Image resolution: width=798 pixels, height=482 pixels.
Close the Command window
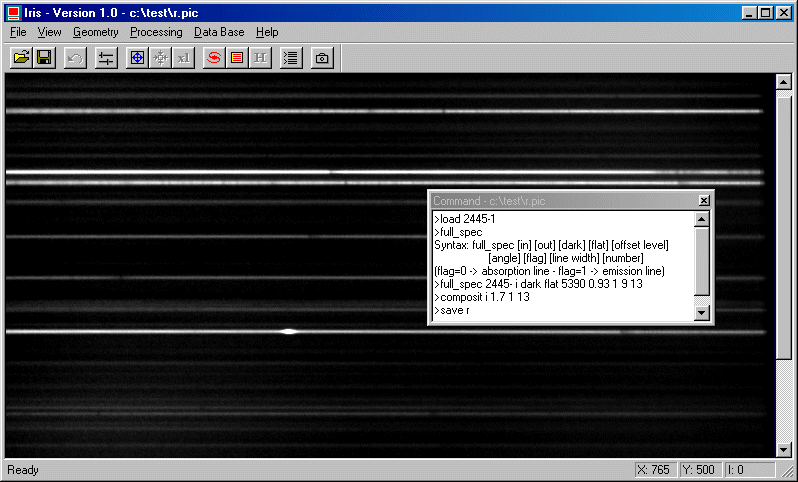tap(704, 201)
